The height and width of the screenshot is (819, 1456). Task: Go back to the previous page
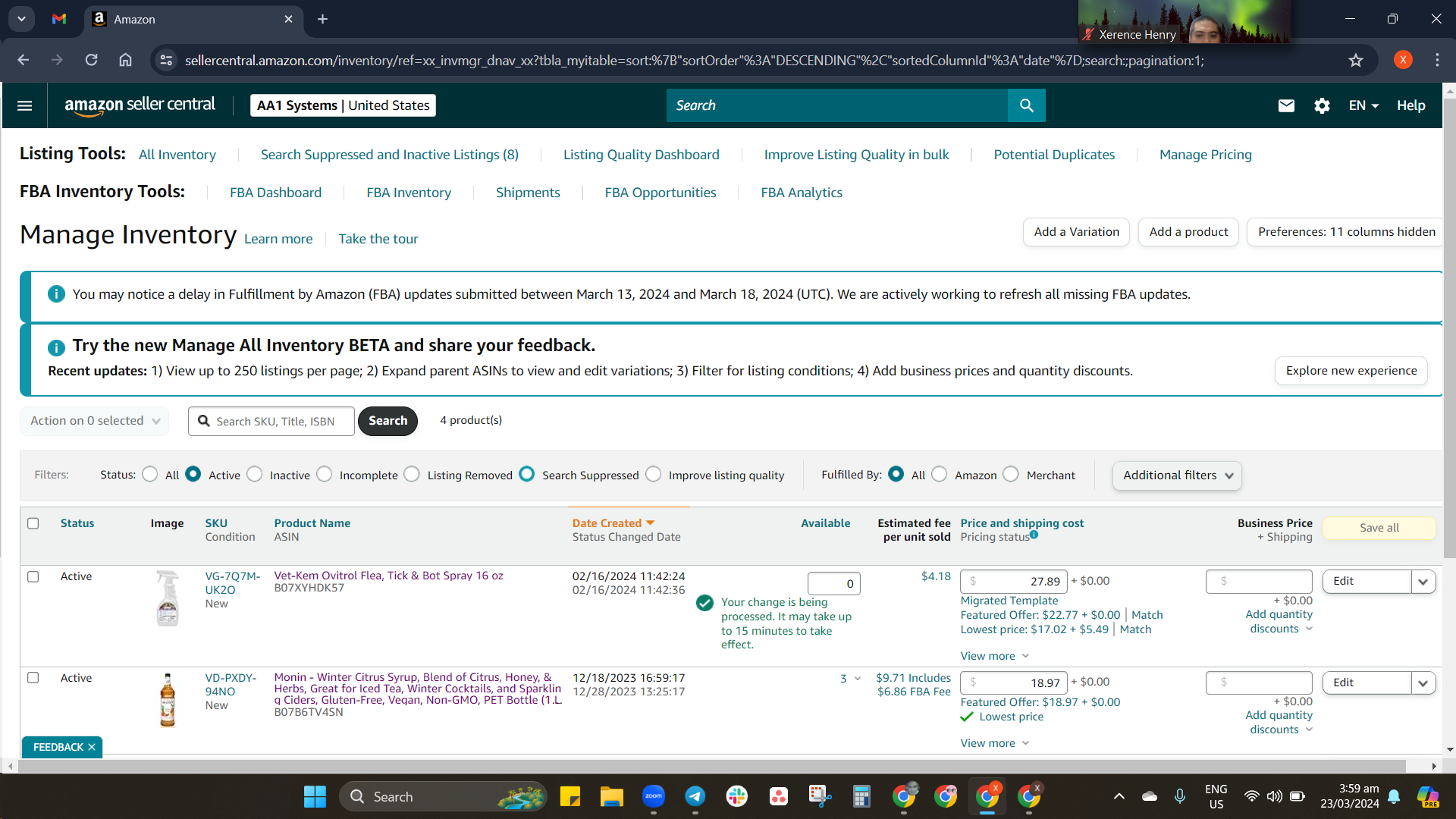(24, 60)
